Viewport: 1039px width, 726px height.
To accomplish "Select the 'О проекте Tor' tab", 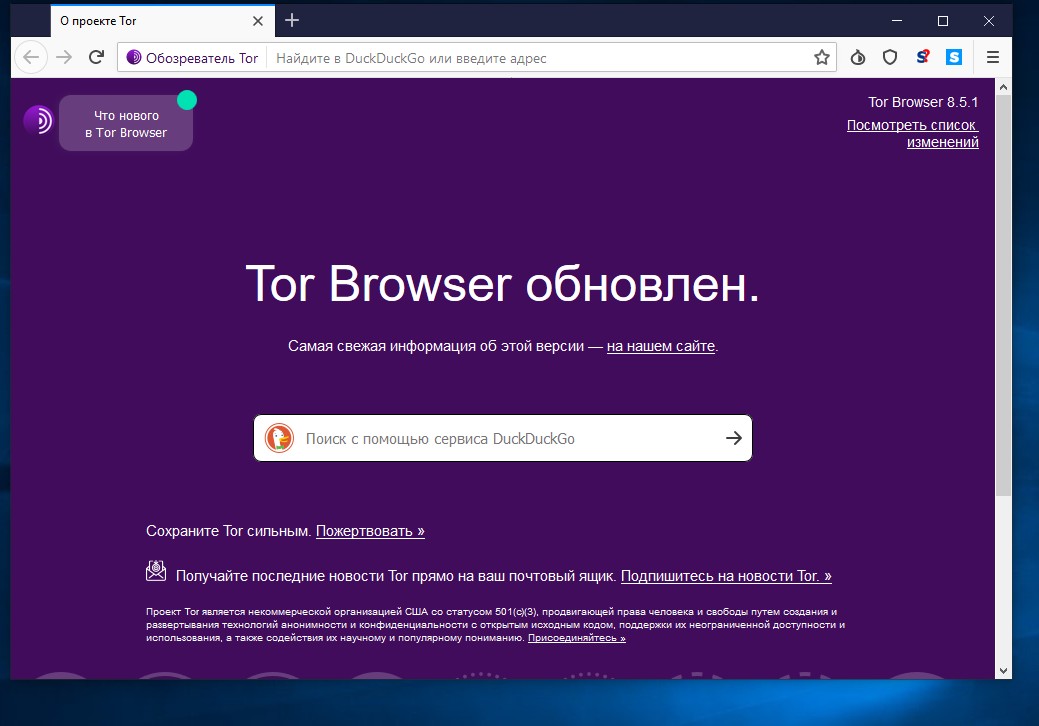I will pos(162,21).
